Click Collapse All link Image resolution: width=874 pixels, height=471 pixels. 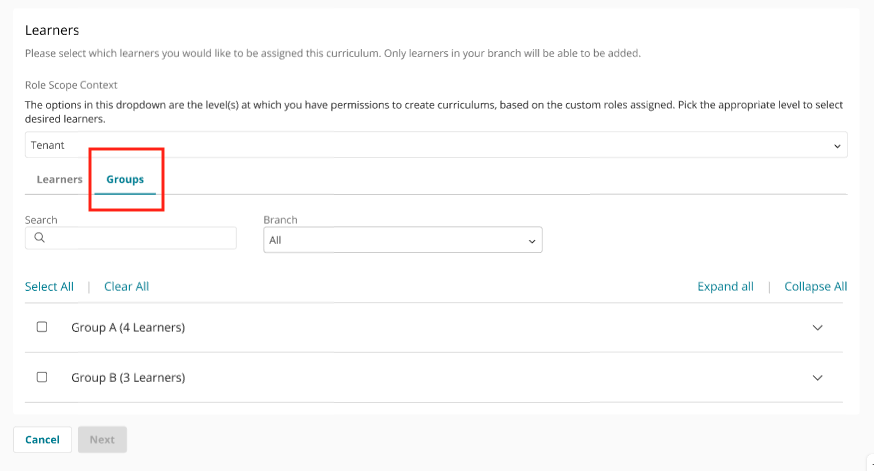815,287
